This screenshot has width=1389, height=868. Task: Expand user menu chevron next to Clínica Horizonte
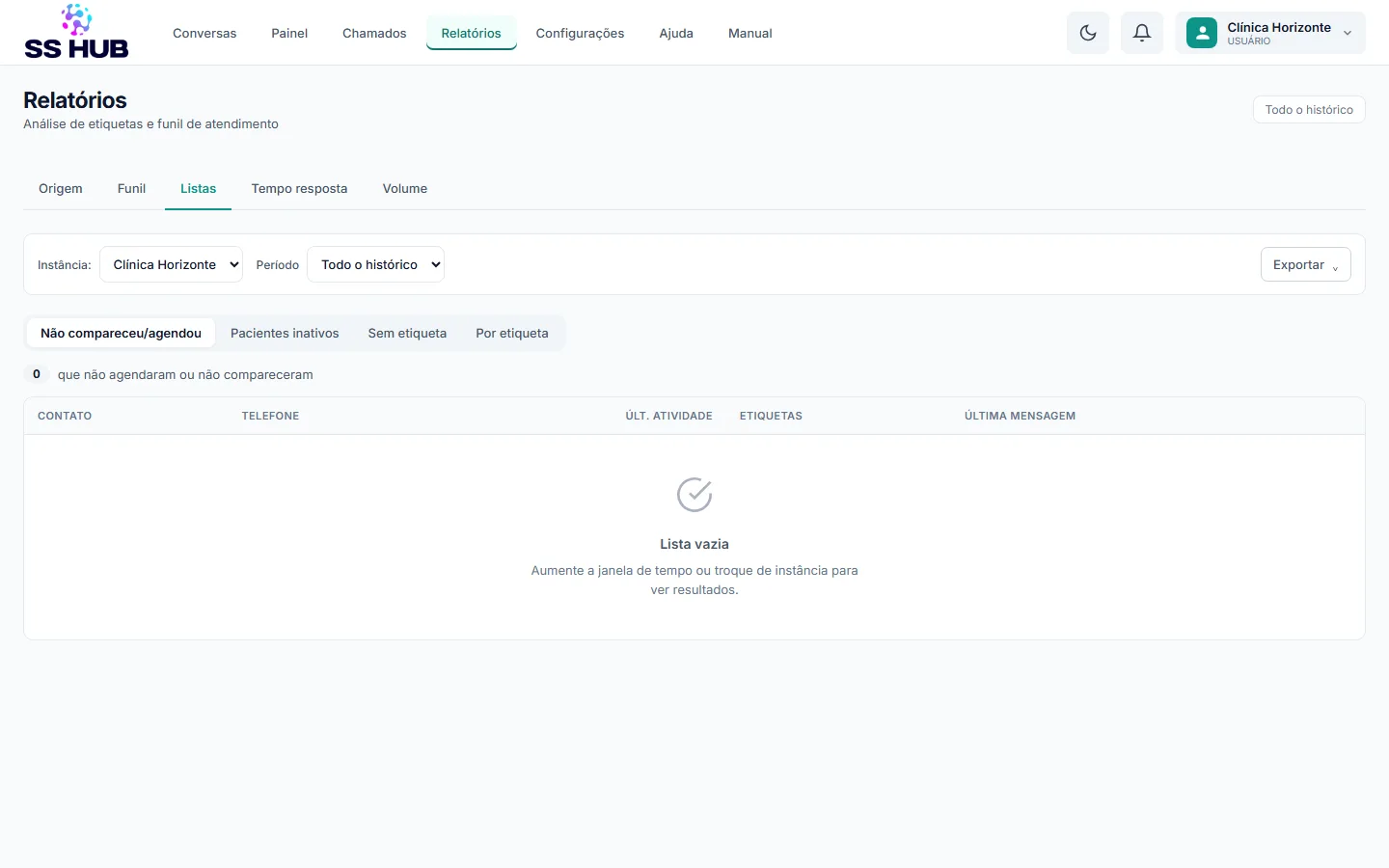(x=1348, y=33)
